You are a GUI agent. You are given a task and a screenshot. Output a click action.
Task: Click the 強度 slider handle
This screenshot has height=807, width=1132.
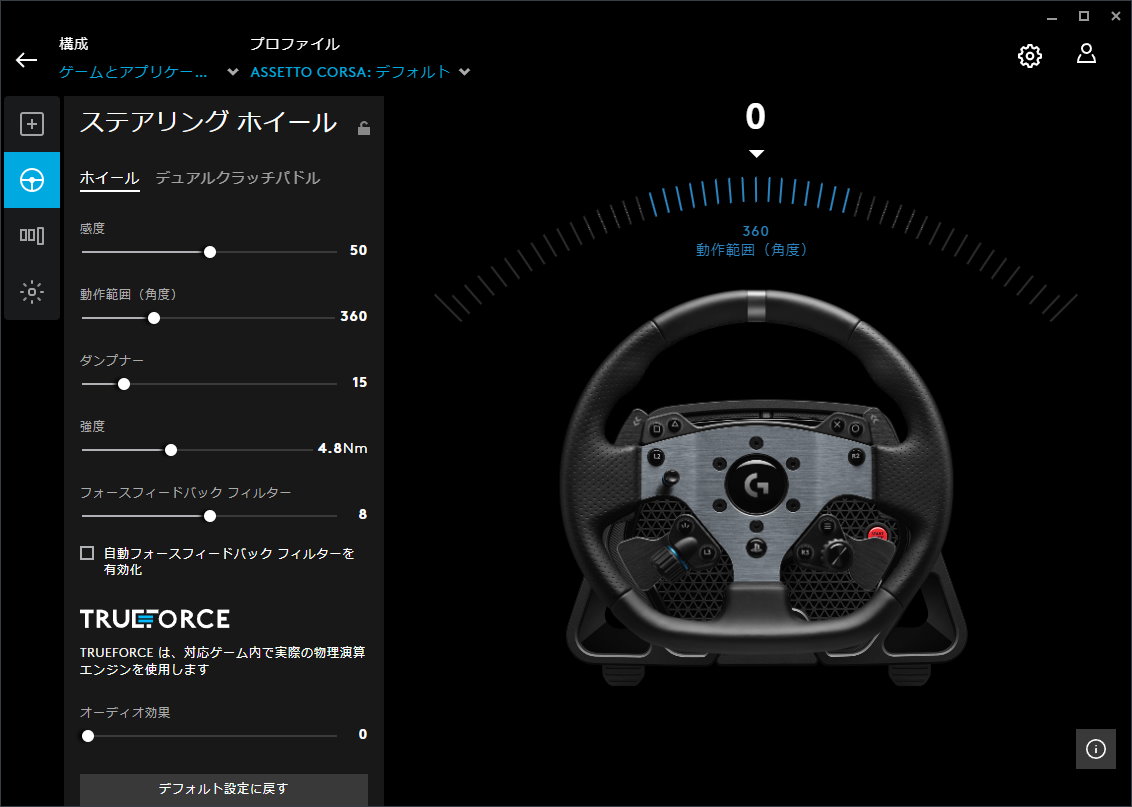pyautogui.click(x=171, y=450)
